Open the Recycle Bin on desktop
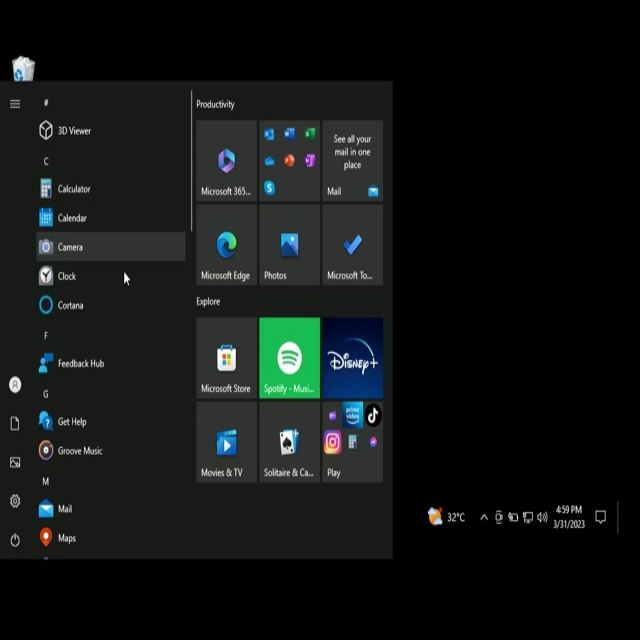The image size is (640, 640). [x=23, y=68]
